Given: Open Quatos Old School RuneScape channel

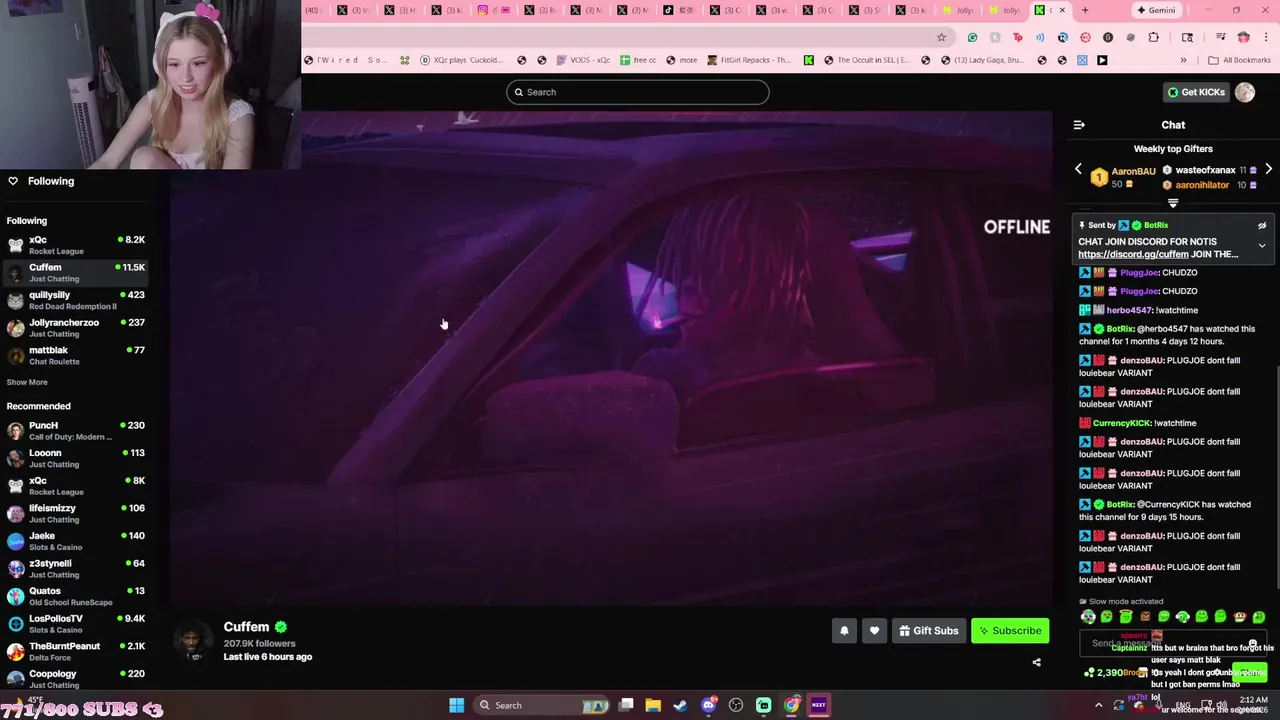Looking at the screenshot, I should [76, 596].
